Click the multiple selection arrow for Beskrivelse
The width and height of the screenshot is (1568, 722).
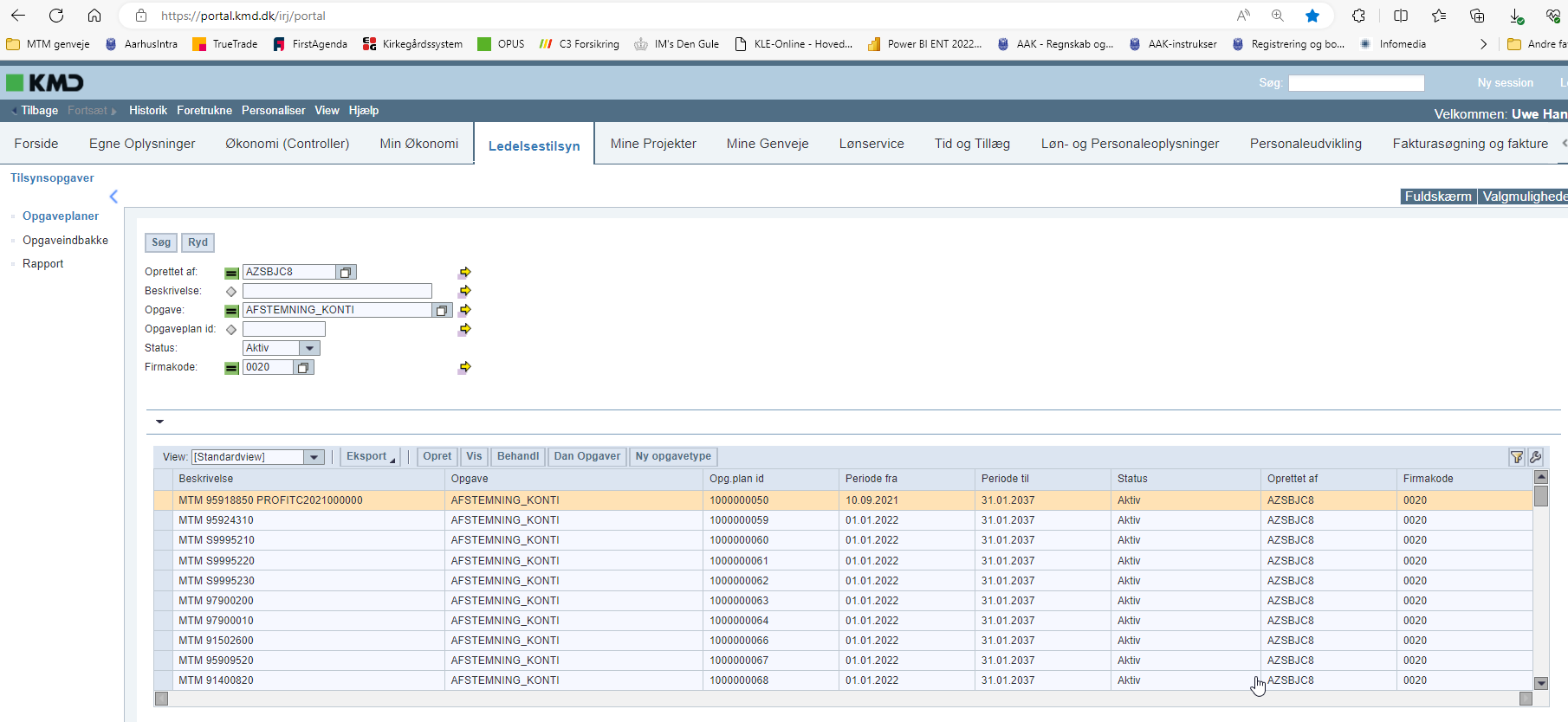click(465, 291)
